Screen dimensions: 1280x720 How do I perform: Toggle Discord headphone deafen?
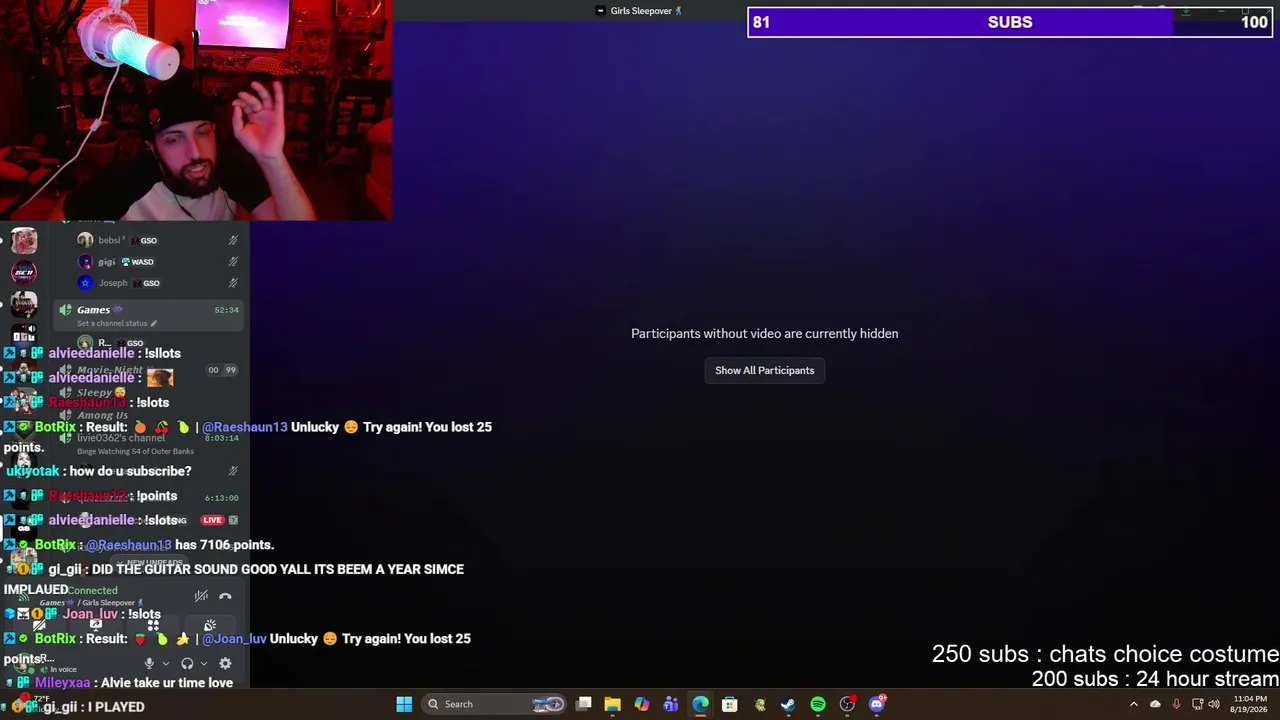point(187,663)
